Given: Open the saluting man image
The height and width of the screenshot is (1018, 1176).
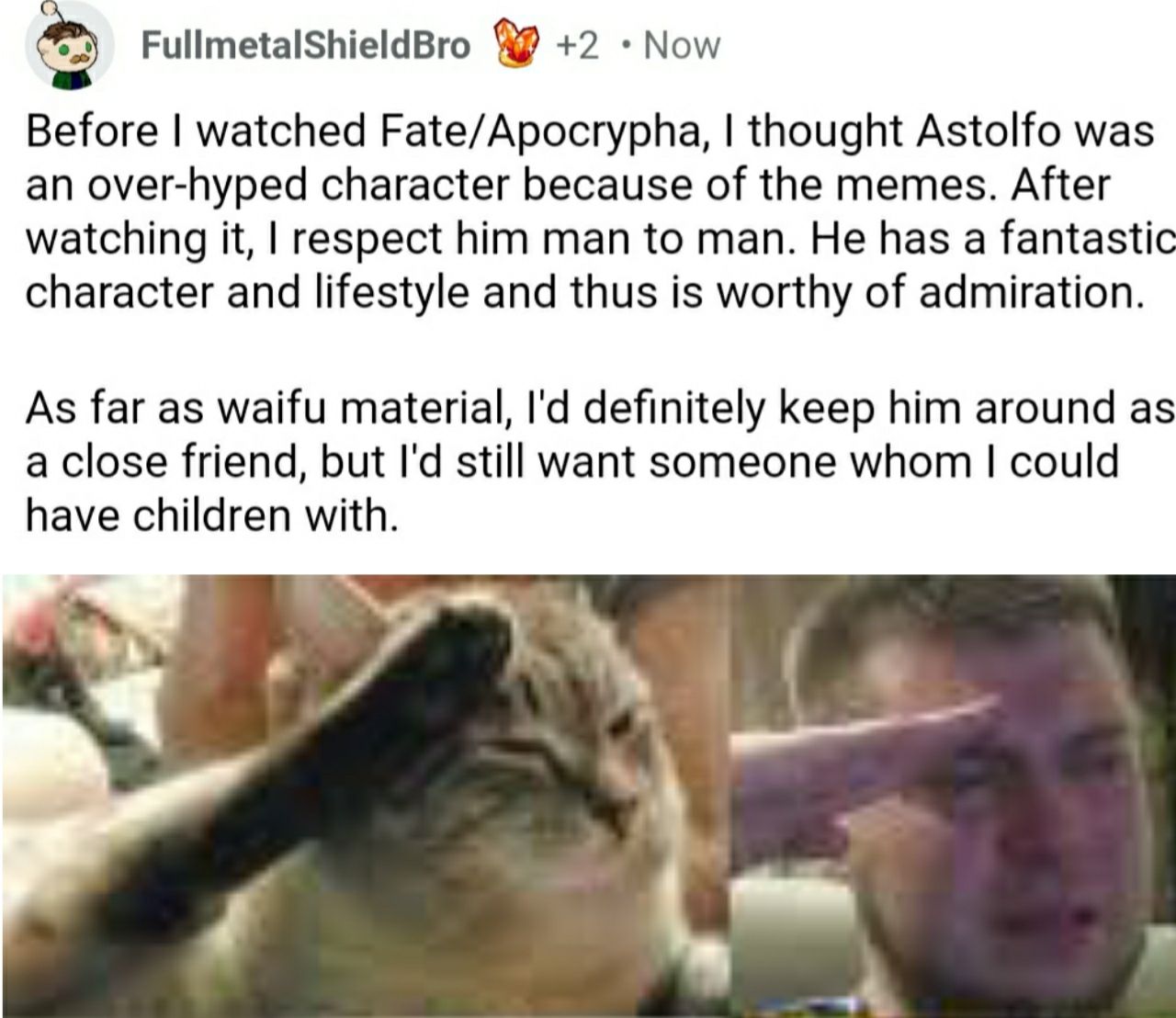Looking at the screenshot, I should [x=954, y=796].
